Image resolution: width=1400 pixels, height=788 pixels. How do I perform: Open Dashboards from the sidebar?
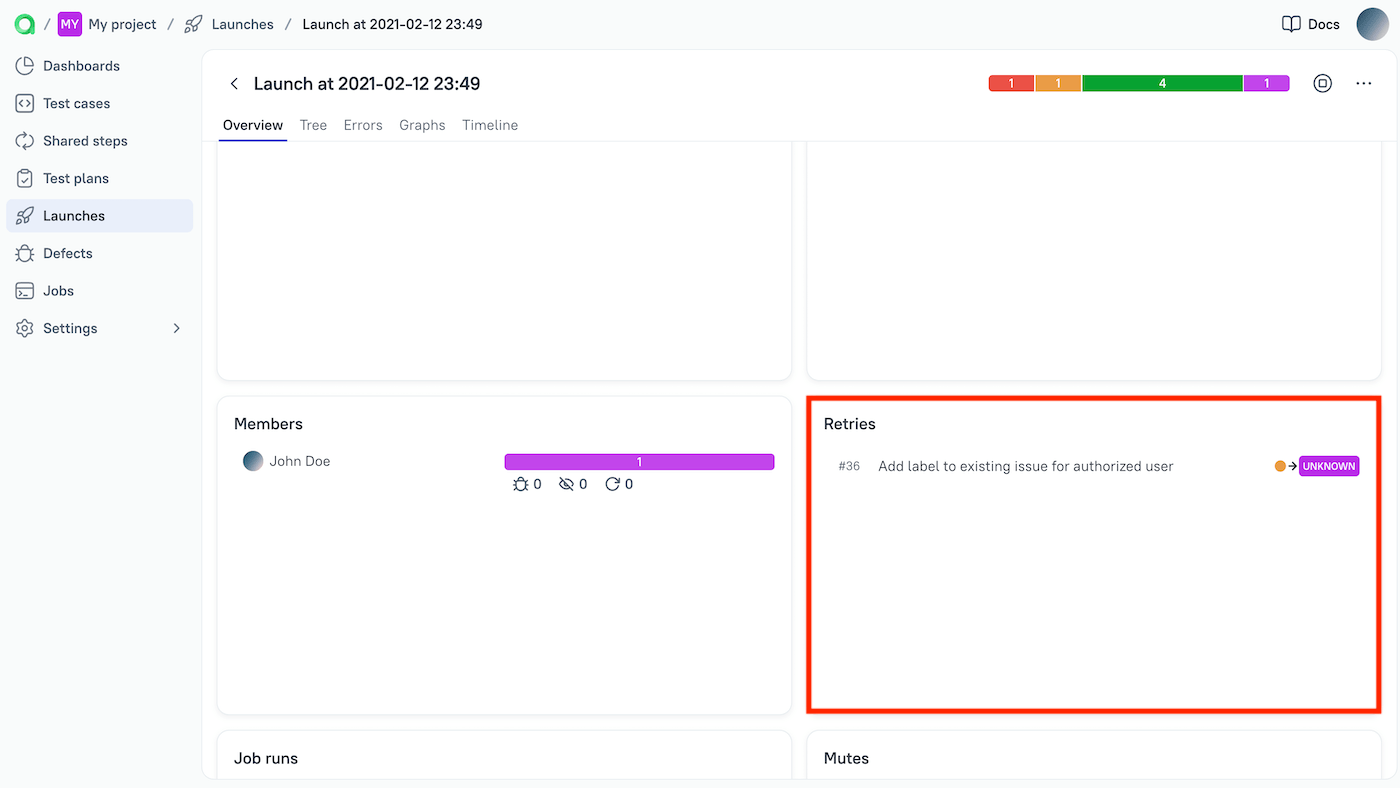tap(80, 65)
